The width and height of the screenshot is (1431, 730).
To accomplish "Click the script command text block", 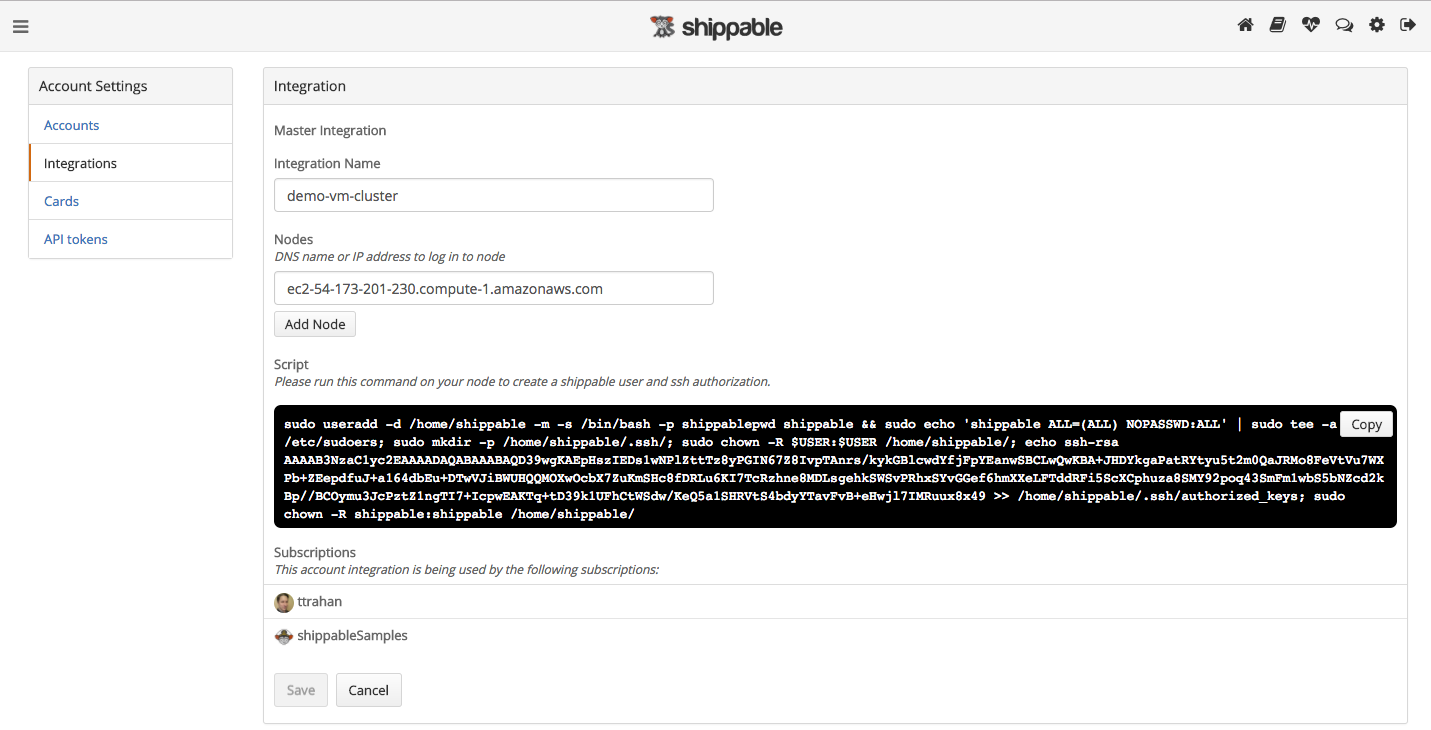I will pos(835,467).
